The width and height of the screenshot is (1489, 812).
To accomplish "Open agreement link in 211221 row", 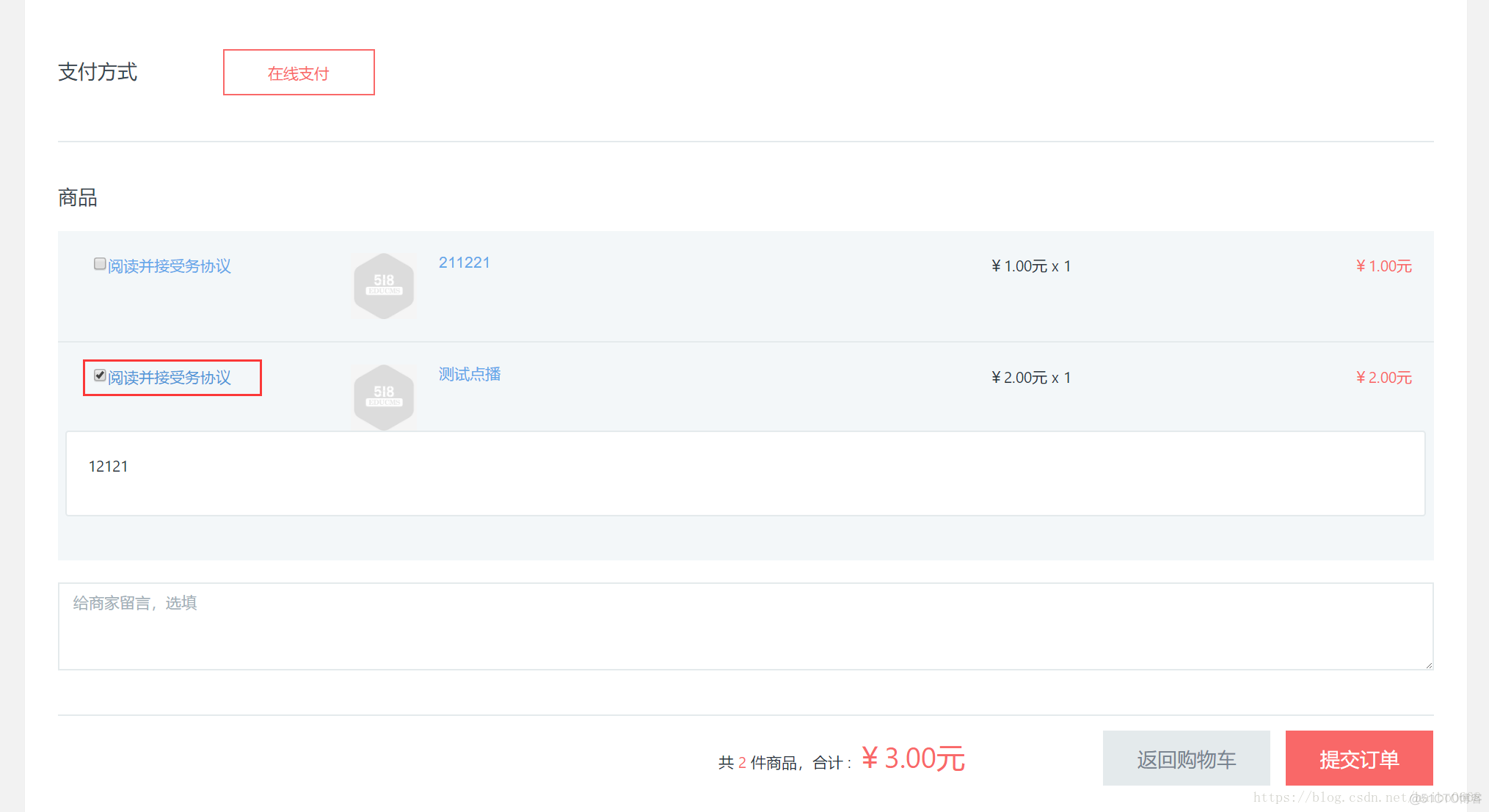I will 170,266.
